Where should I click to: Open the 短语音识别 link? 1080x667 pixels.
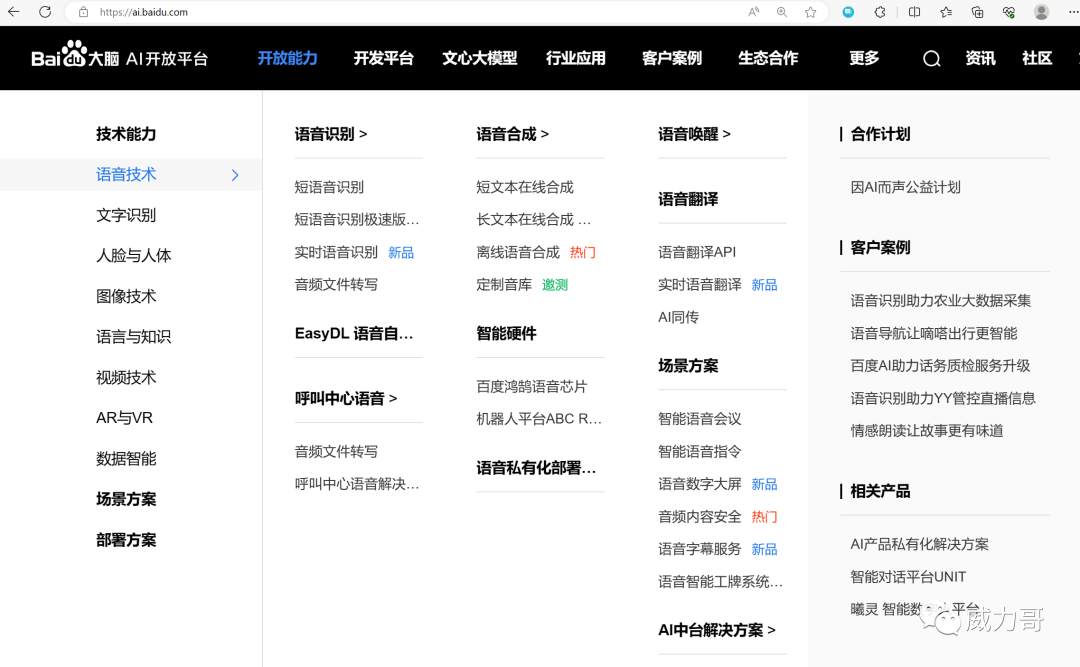[x=329, y=187]
